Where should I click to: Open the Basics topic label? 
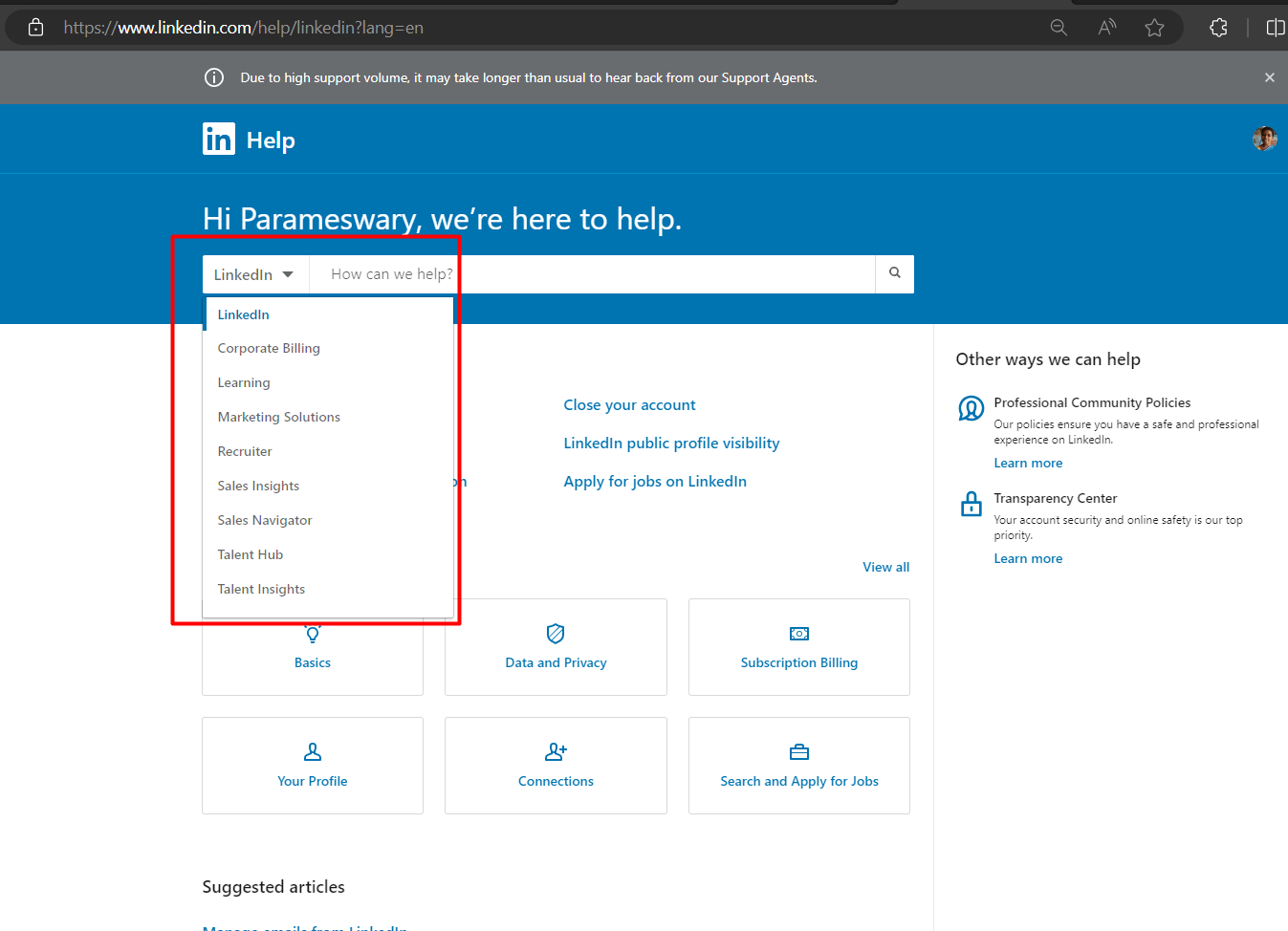pyautogui.click(x=313, y=662)
